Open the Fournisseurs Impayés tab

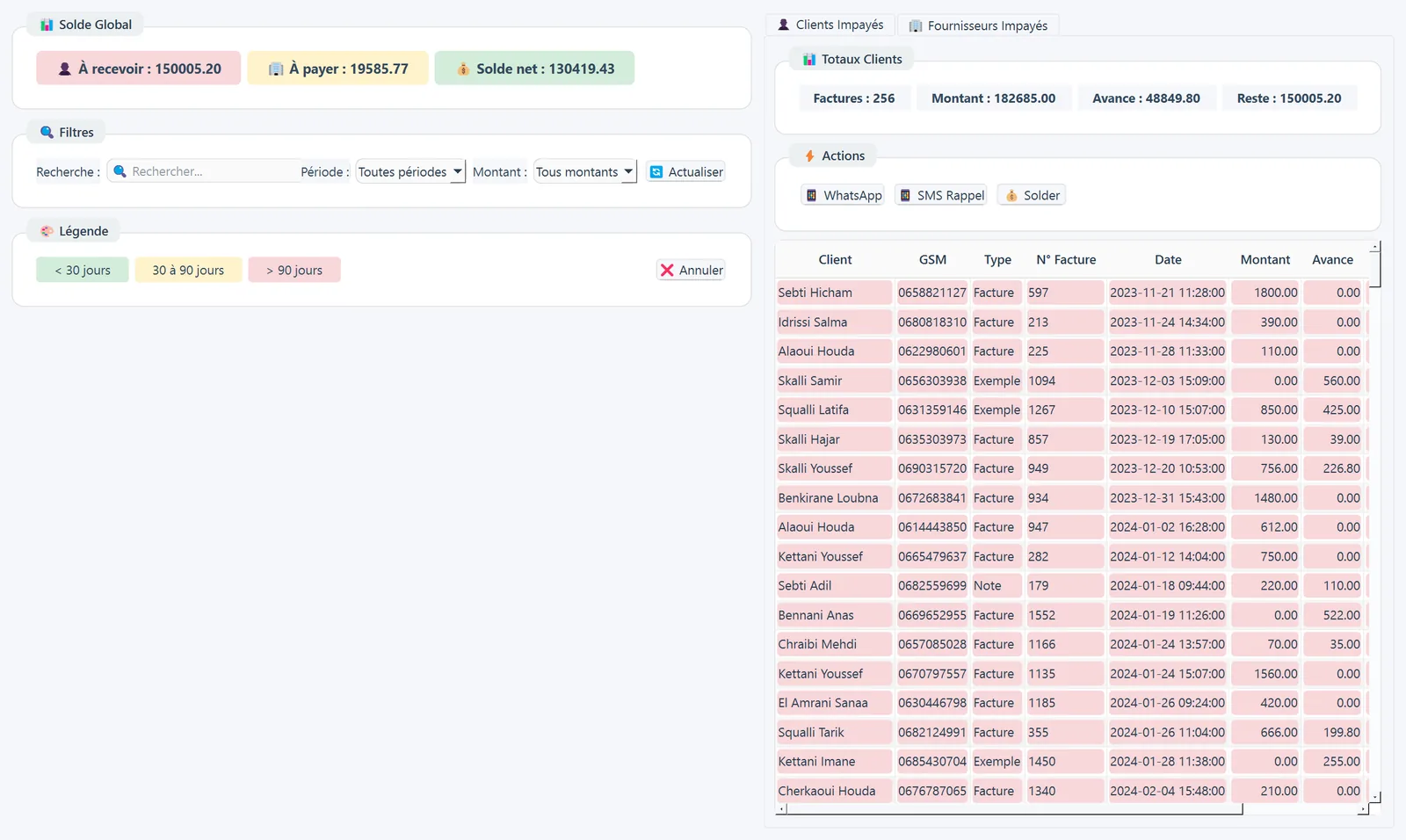tap(978, 25)
